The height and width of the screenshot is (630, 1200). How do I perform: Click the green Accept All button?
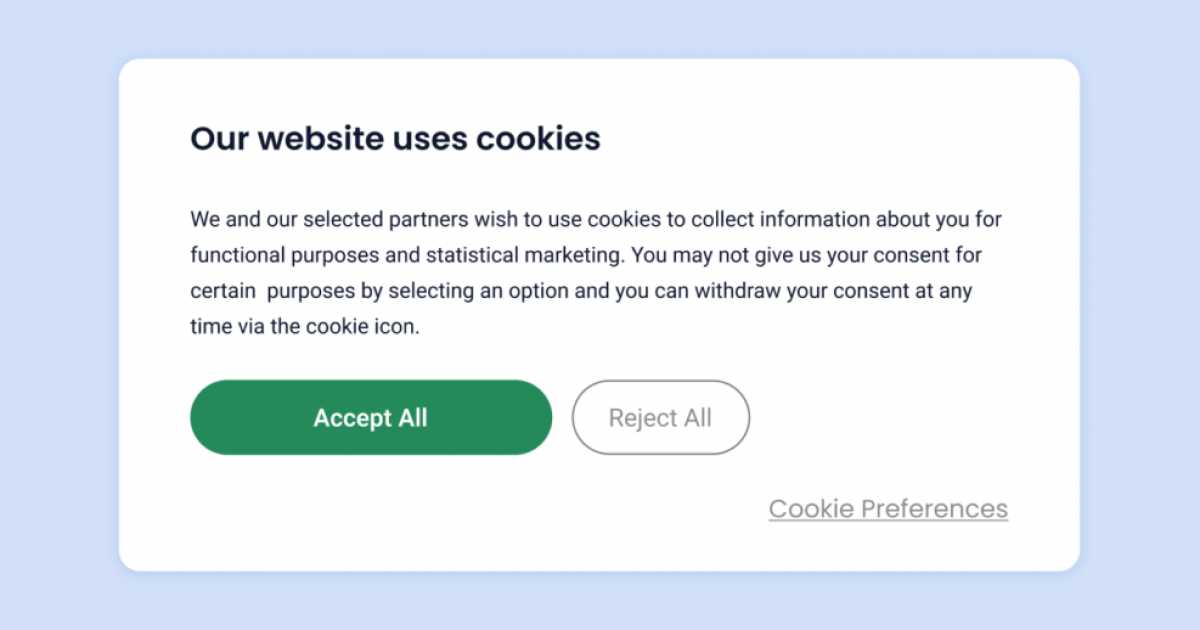[x=370, y=418]
